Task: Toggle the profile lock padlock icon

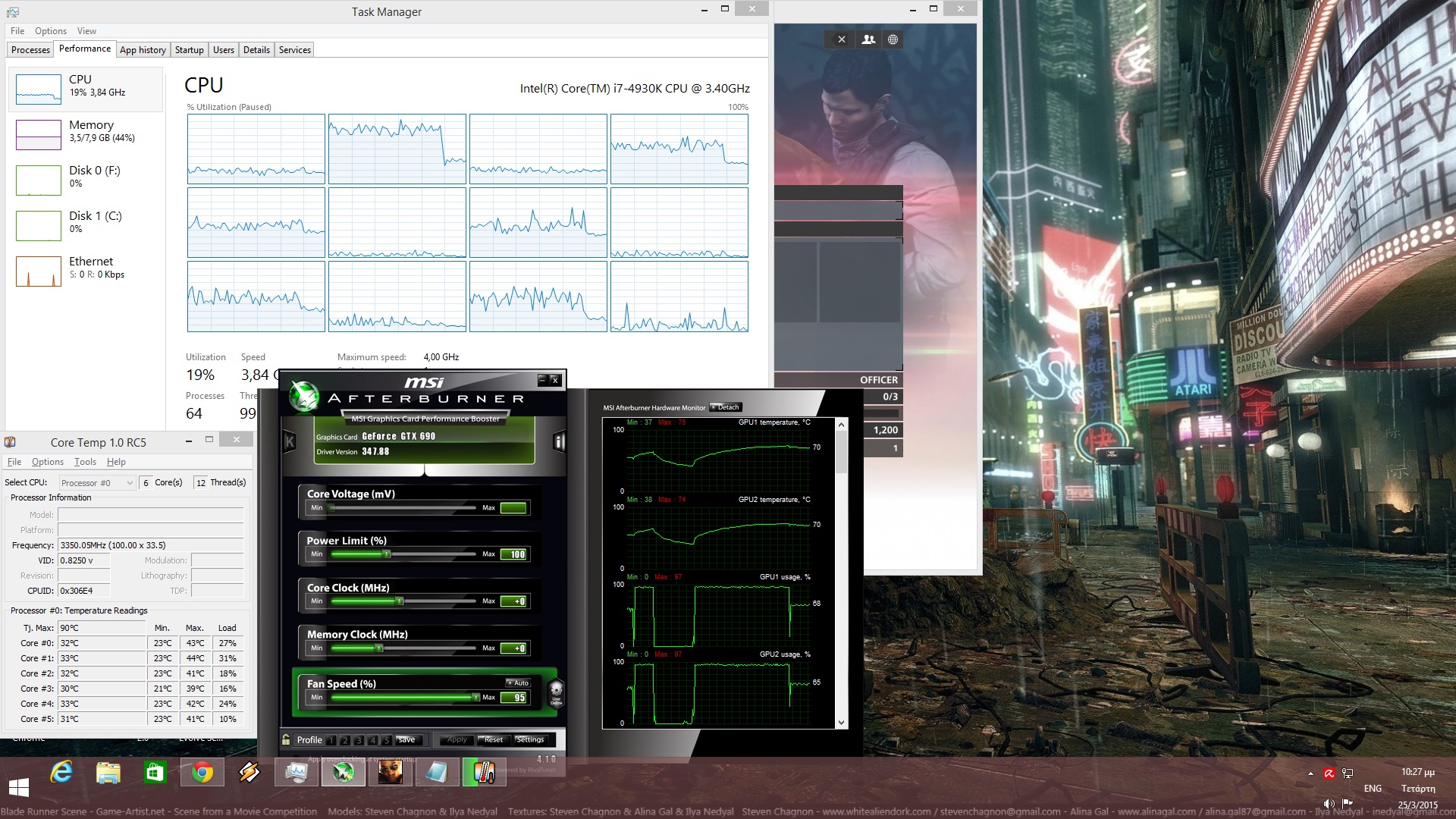Action: [286, 739]
